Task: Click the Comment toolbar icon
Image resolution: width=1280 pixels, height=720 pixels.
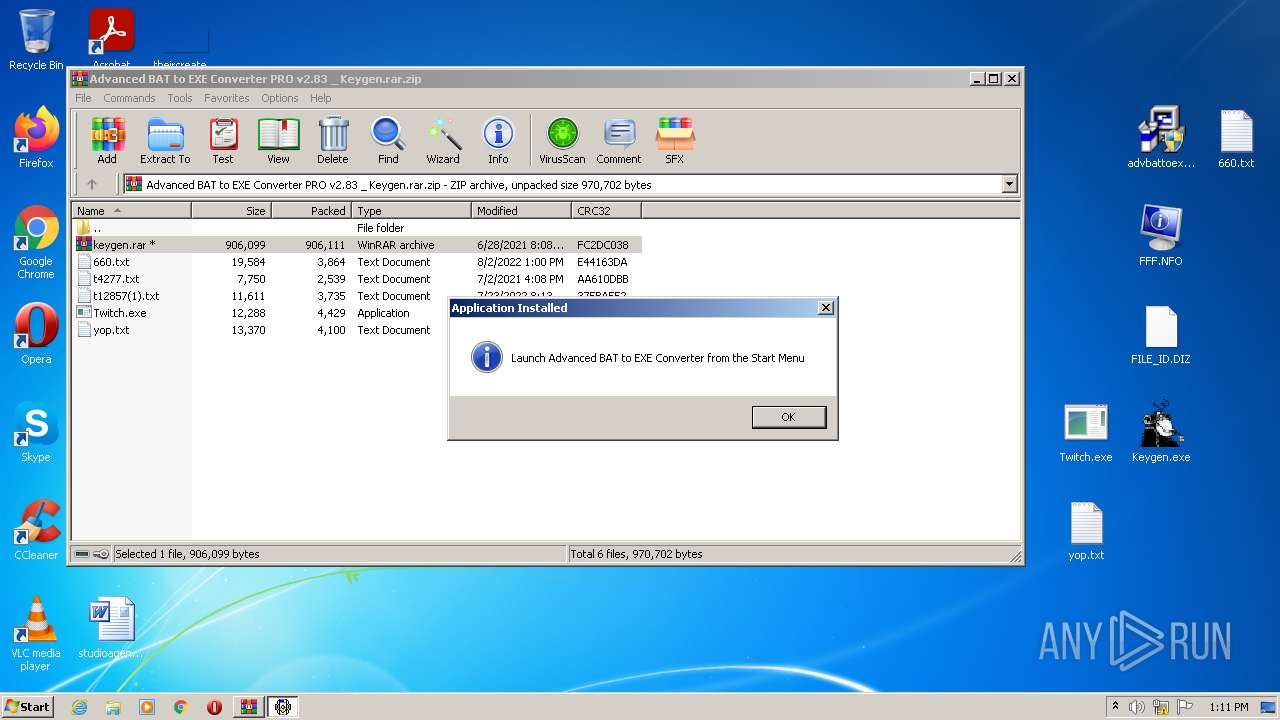Action: pos(619,141)
